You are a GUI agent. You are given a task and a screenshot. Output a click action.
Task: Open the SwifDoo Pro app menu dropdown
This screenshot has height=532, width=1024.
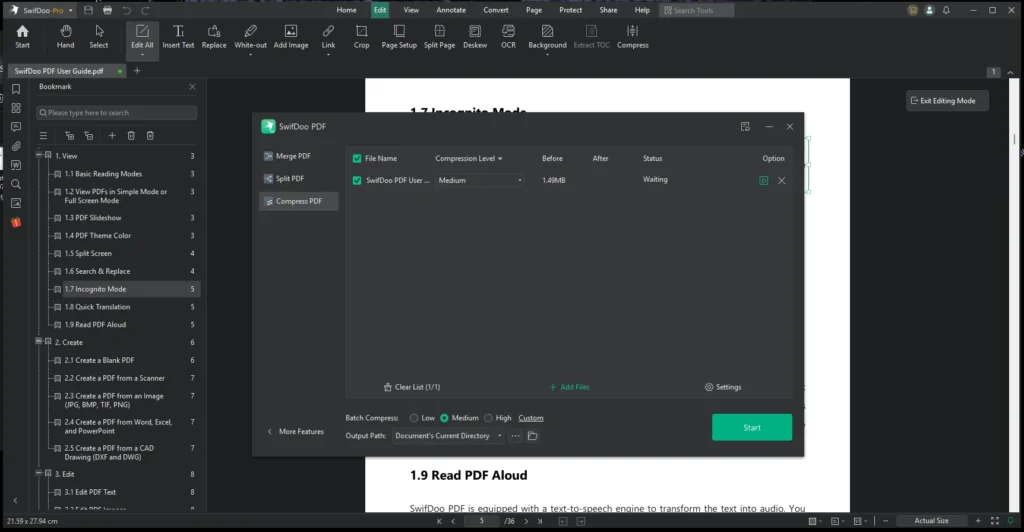tap(71, 10)
